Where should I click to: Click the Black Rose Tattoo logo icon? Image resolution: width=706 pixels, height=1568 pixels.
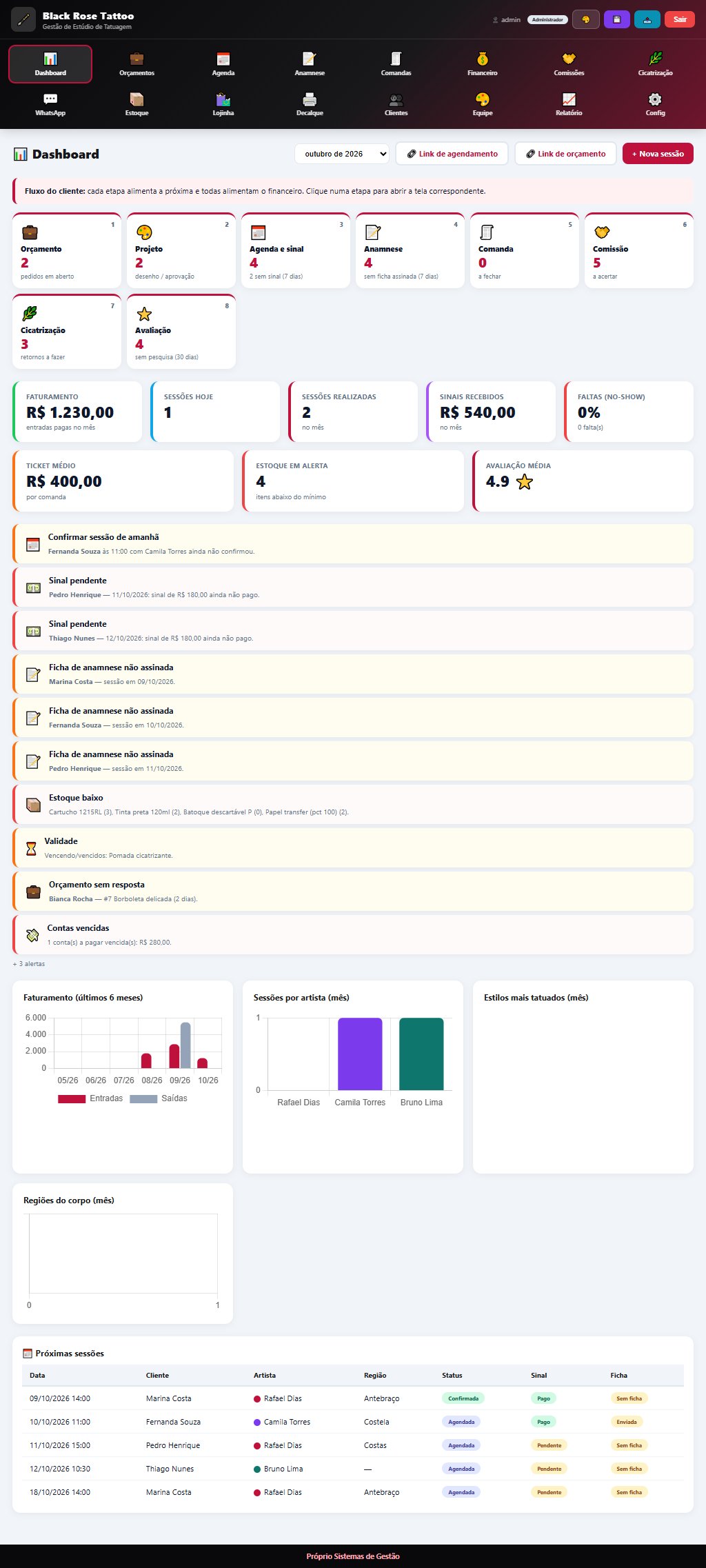tap(23, 19)
